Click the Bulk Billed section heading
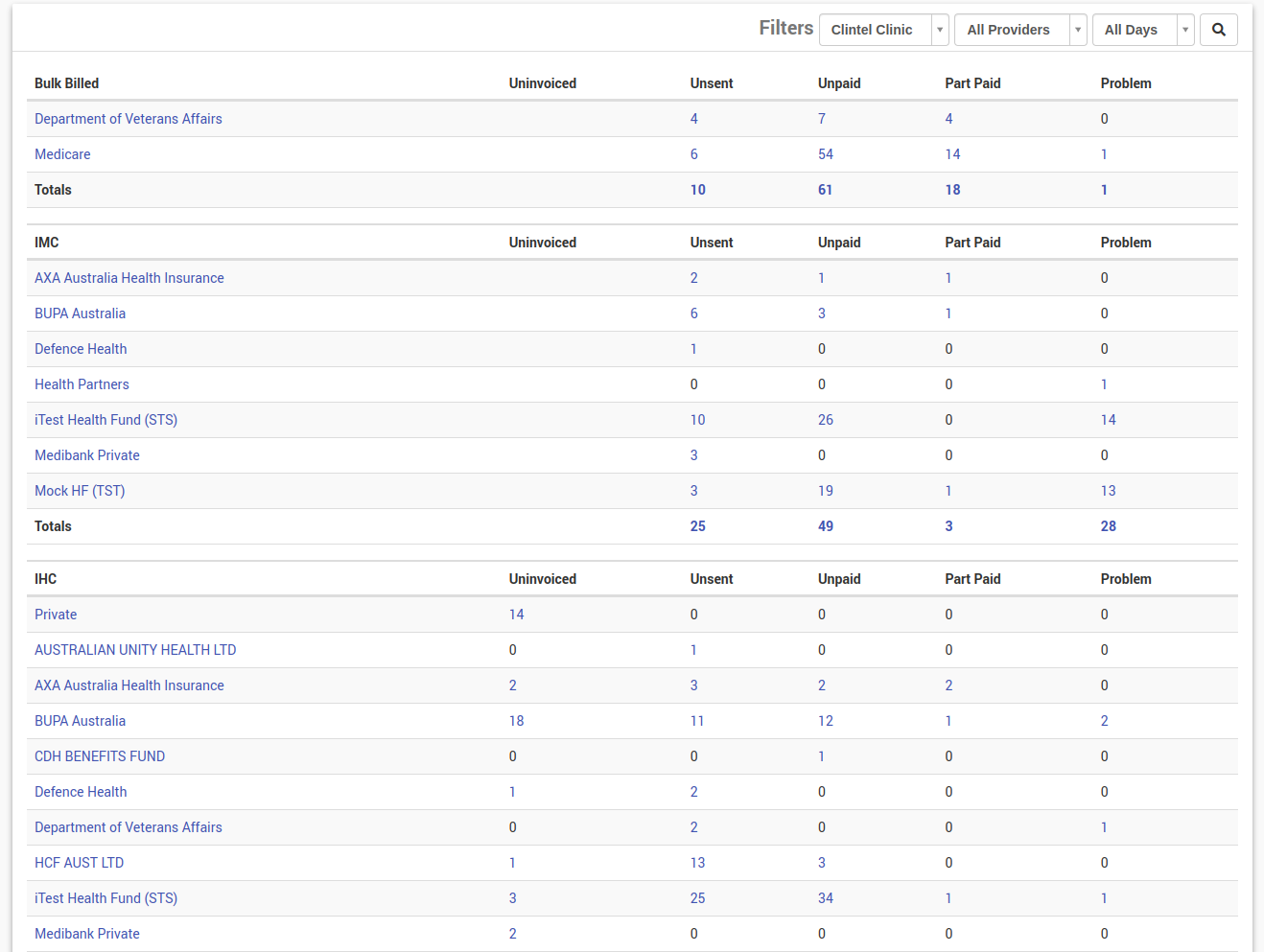Viewport: 1264px width, 952px height. point(67,83)
